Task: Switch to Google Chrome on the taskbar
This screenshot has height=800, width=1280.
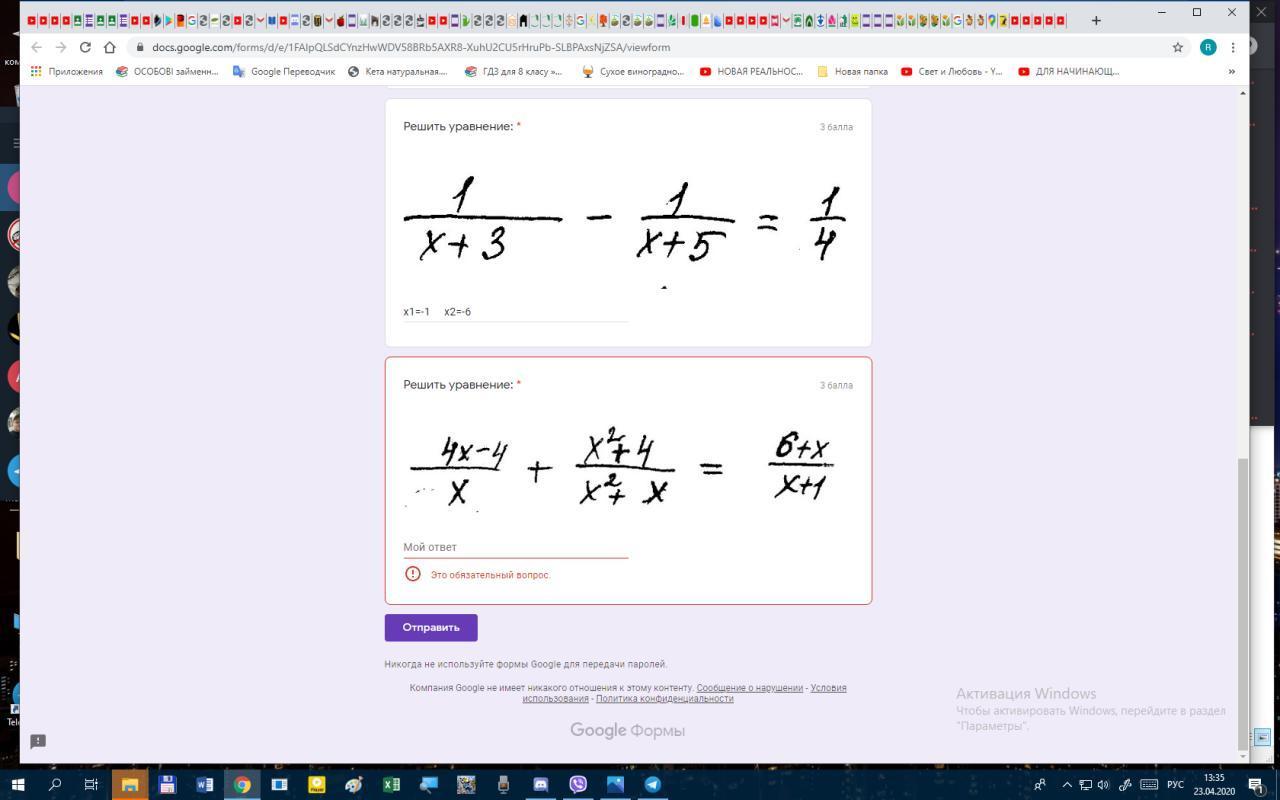Action: [242, 784]
